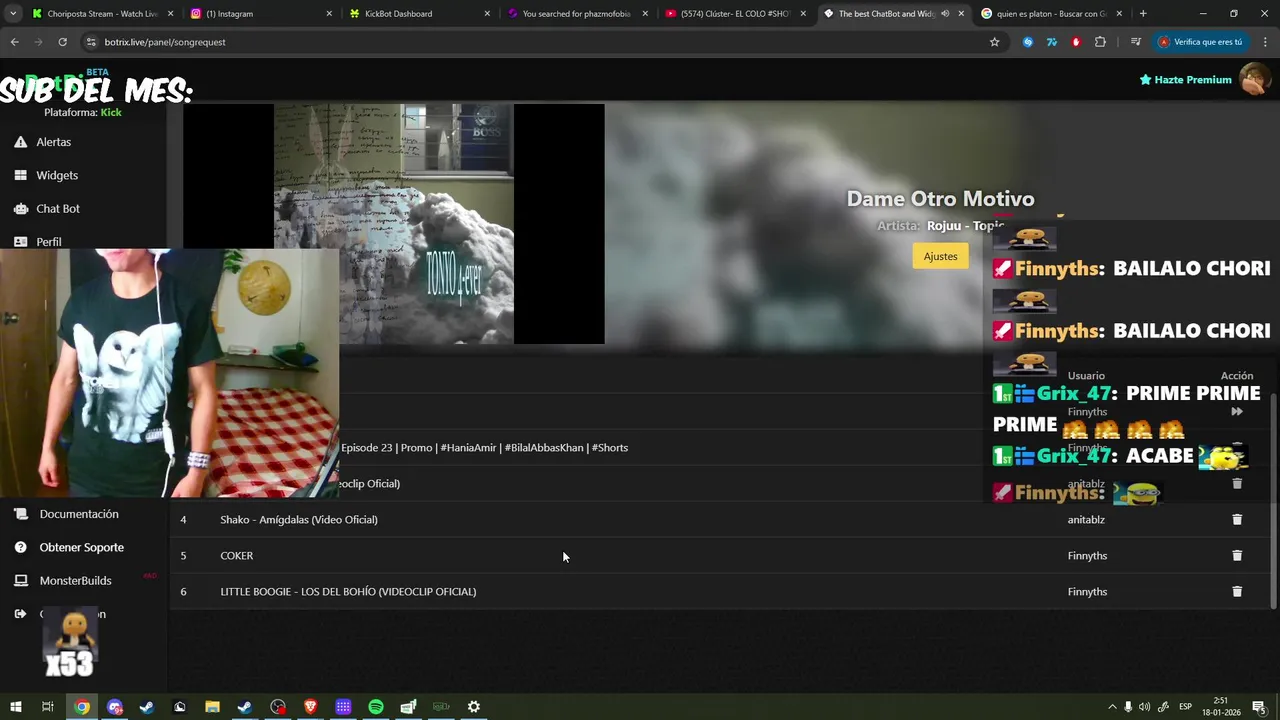Mute audio on the BotRix tab
1280x720 pixels.
click(945, 14)
